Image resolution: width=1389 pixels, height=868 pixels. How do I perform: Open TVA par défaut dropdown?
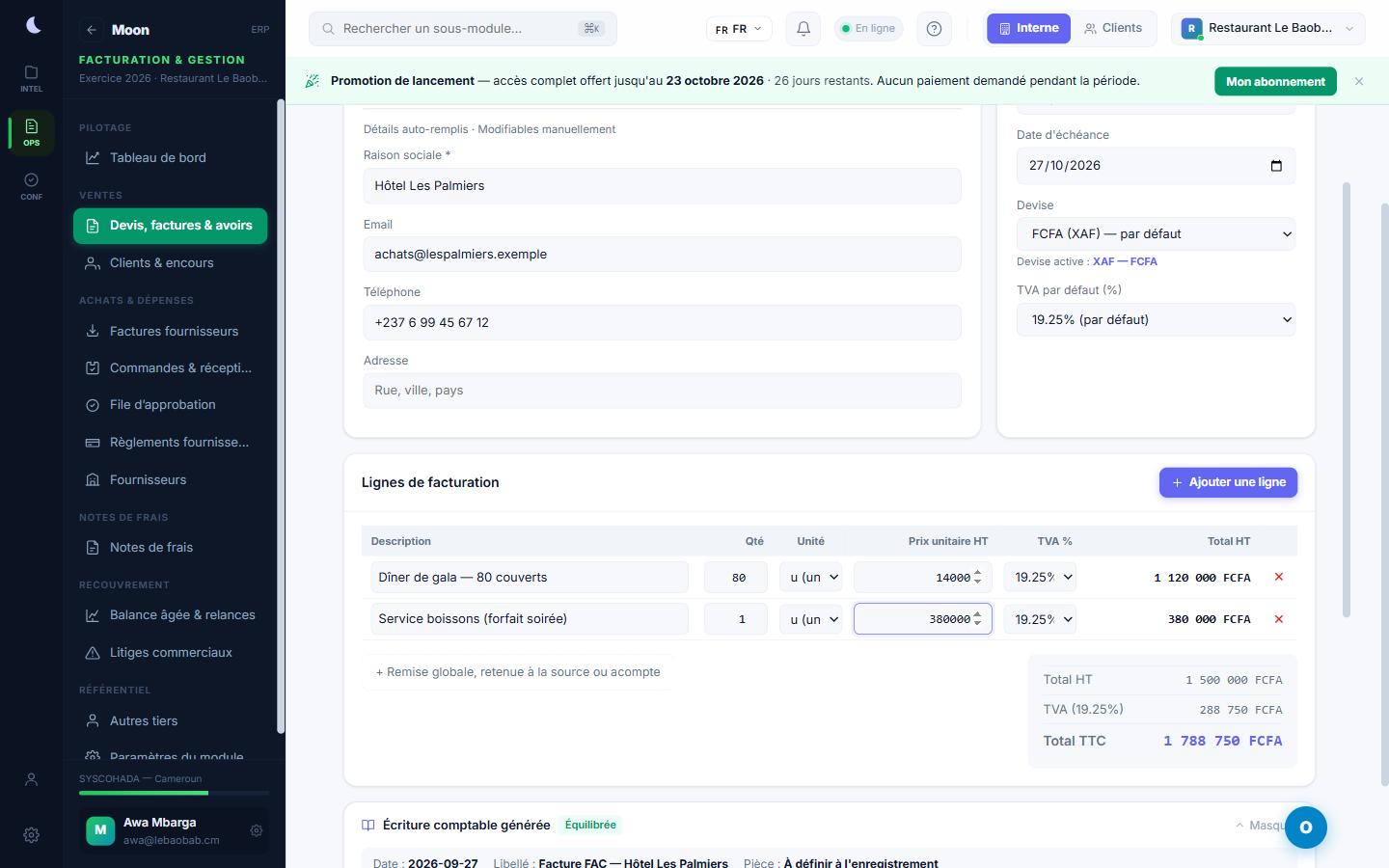tap(1156, 320)
